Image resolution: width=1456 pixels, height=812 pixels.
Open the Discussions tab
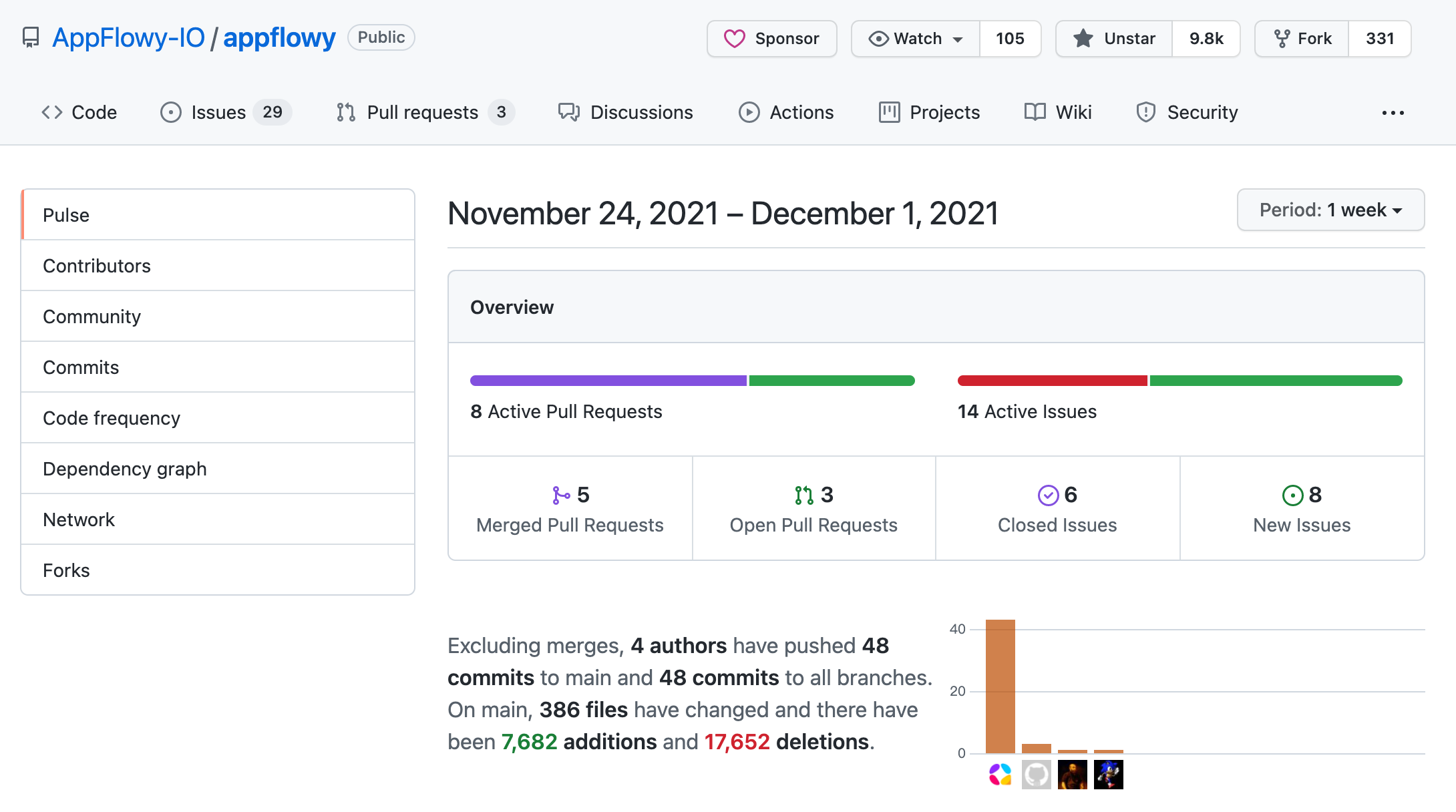tap(626, 112)
